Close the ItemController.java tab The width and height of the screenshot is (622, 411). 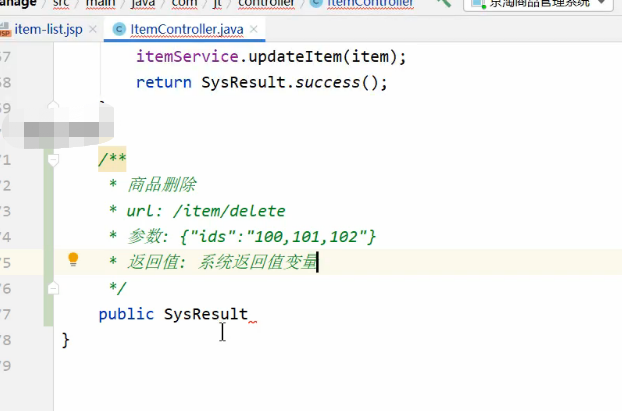pos(254,29)
